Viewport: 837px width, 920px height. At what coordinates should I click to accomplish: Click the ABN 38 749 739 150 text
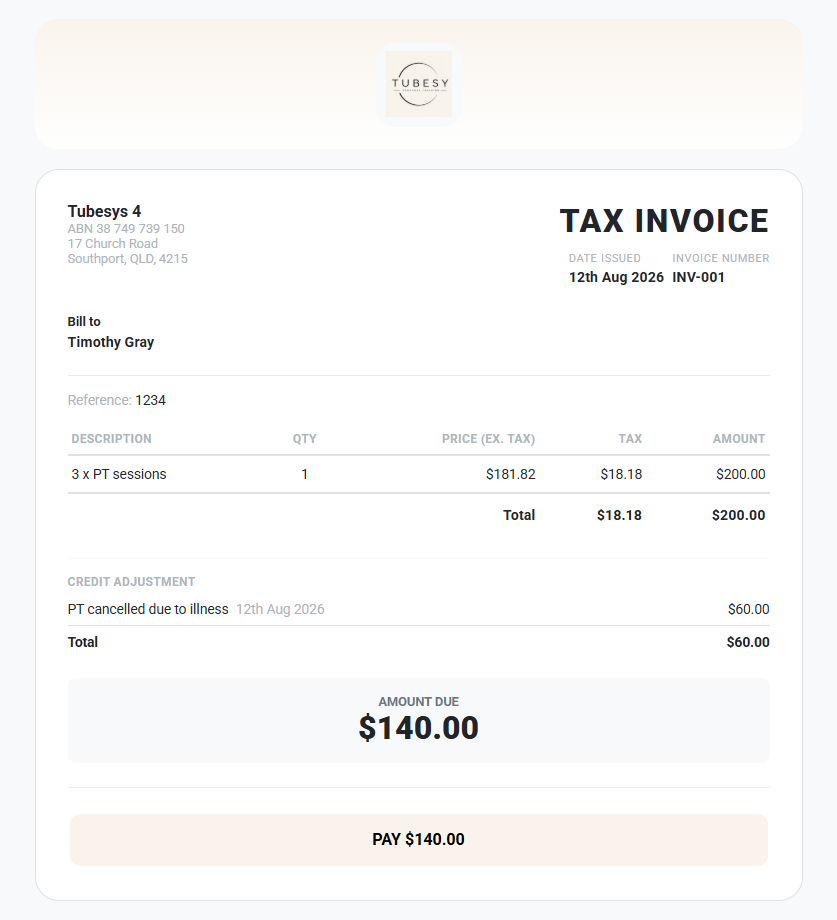coord(126,229)
